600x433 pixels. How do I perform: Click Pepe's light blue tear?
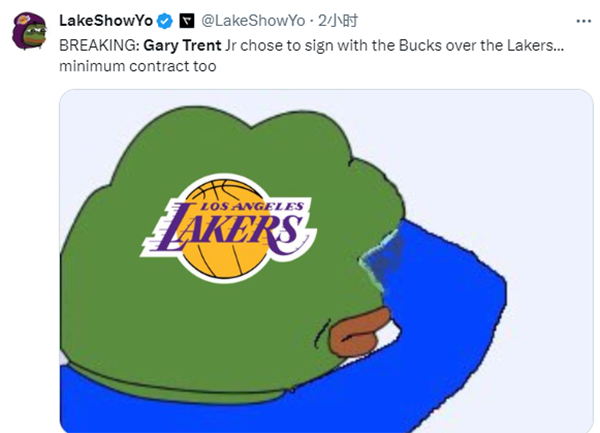coord(381,258)
